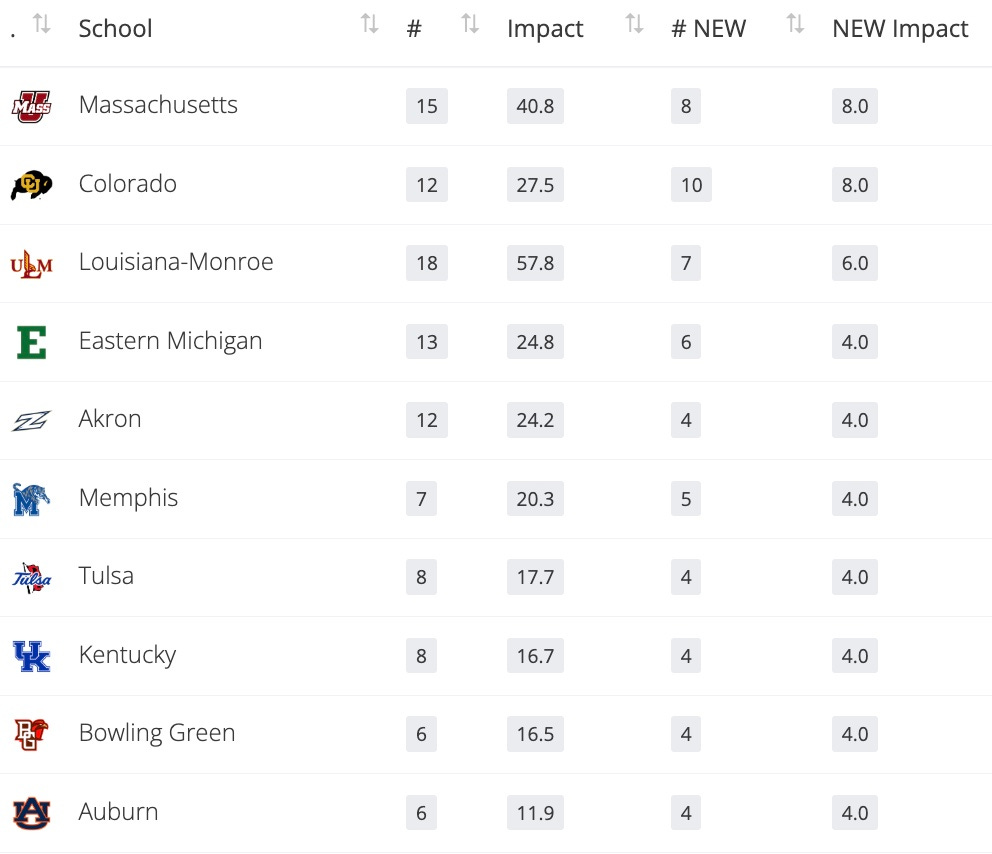
Task: Click the Auburn AU logo
Action: [x=31, y=813]
